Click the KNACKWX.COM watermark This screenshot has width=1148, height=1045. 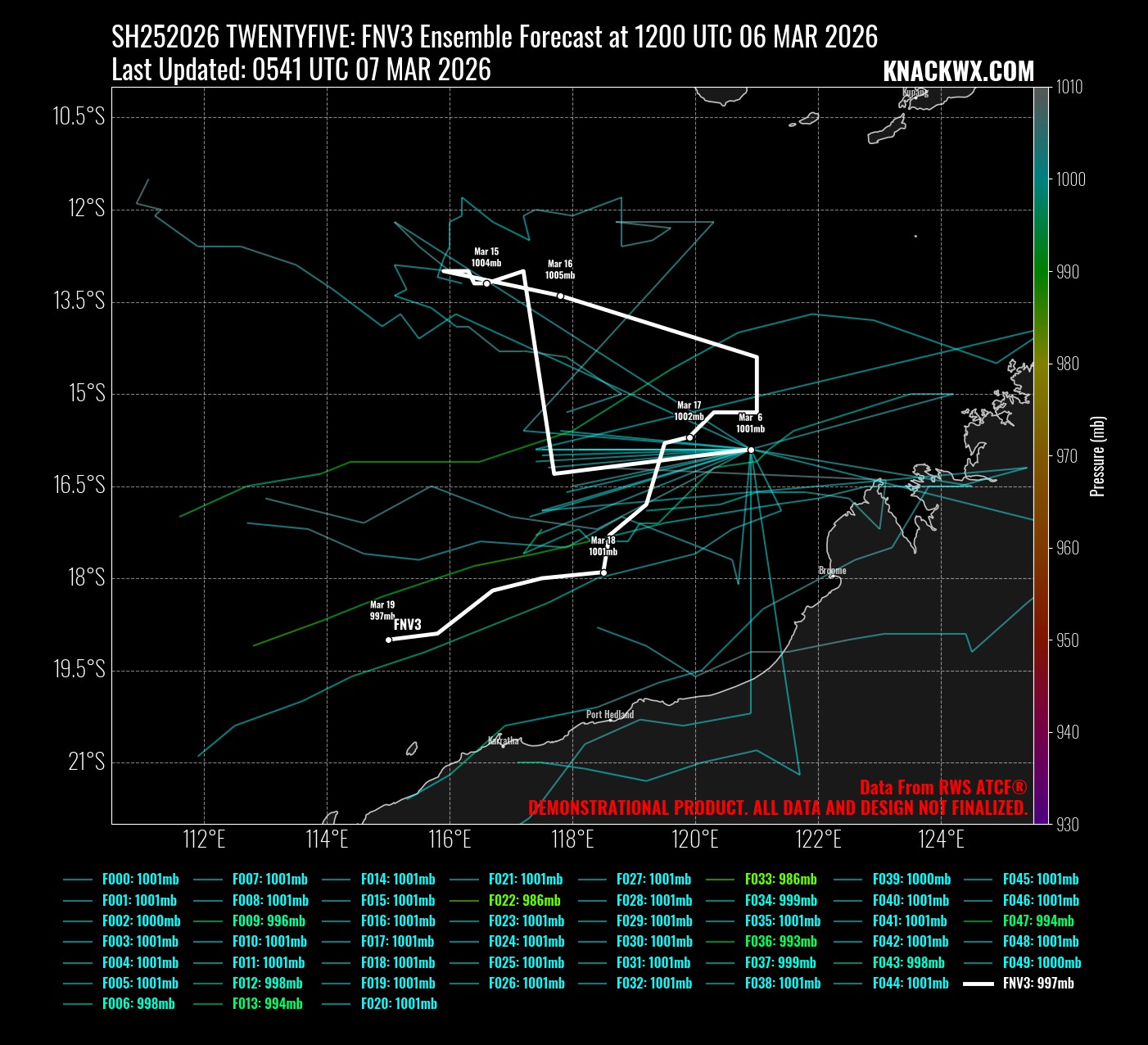(958, 72)
